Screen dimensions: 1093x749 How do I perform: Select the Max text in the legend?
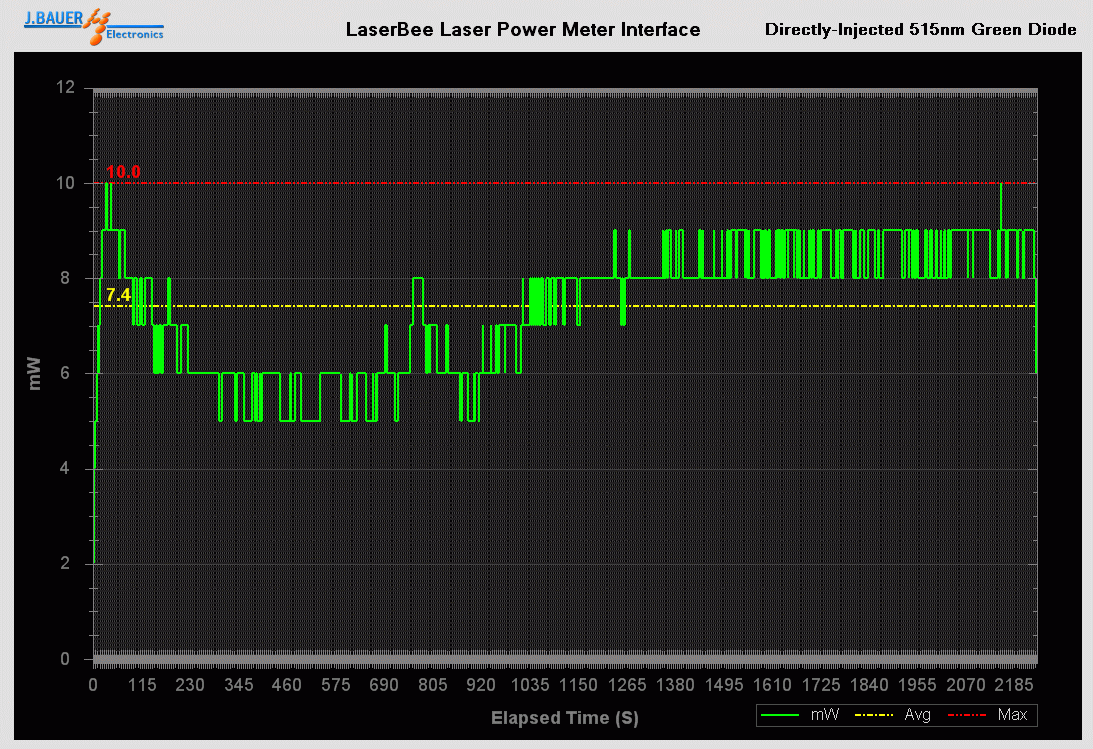click(1012, 715)
